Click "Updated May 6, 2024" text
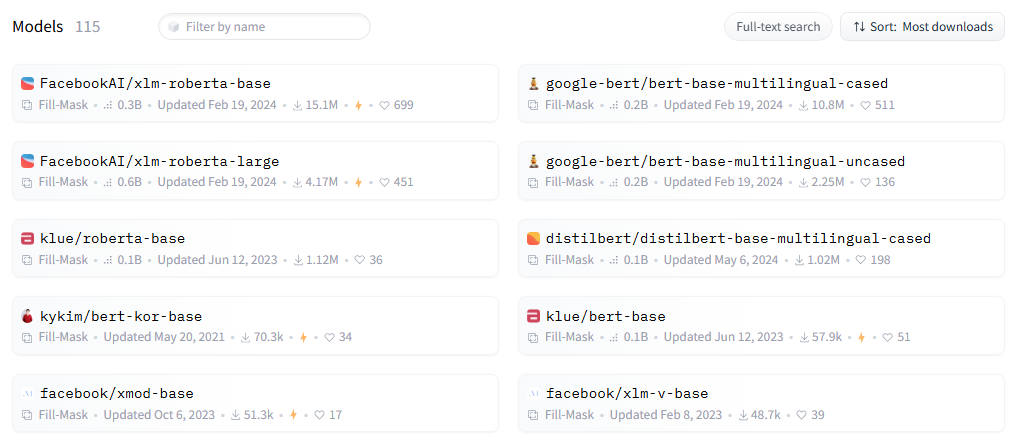The width and height of the screenshot is (1017, 442). click(x=719, y=260)
